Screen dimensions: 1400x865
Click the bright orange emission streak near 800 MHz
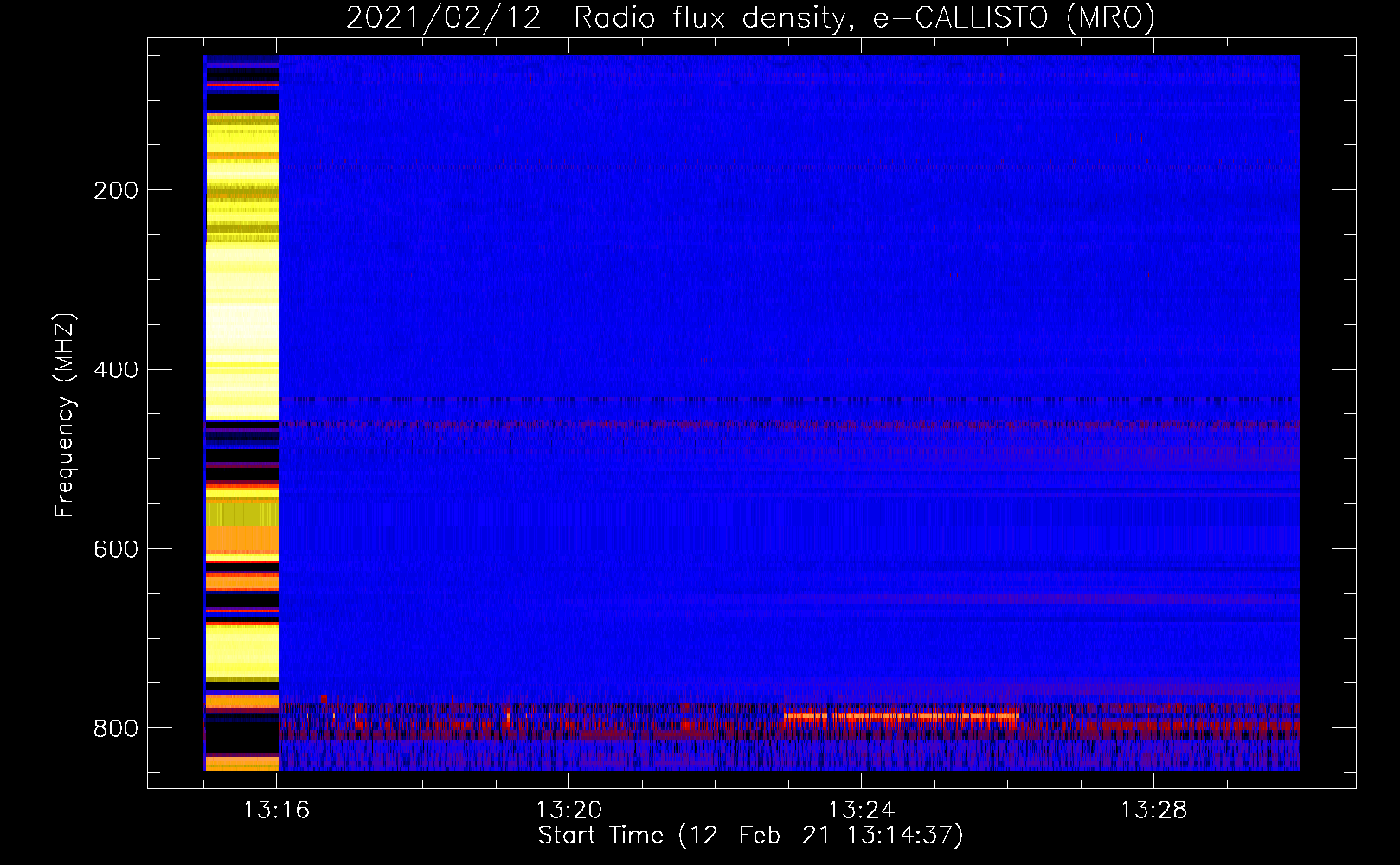pyautogui.click(x=900, y=716)
